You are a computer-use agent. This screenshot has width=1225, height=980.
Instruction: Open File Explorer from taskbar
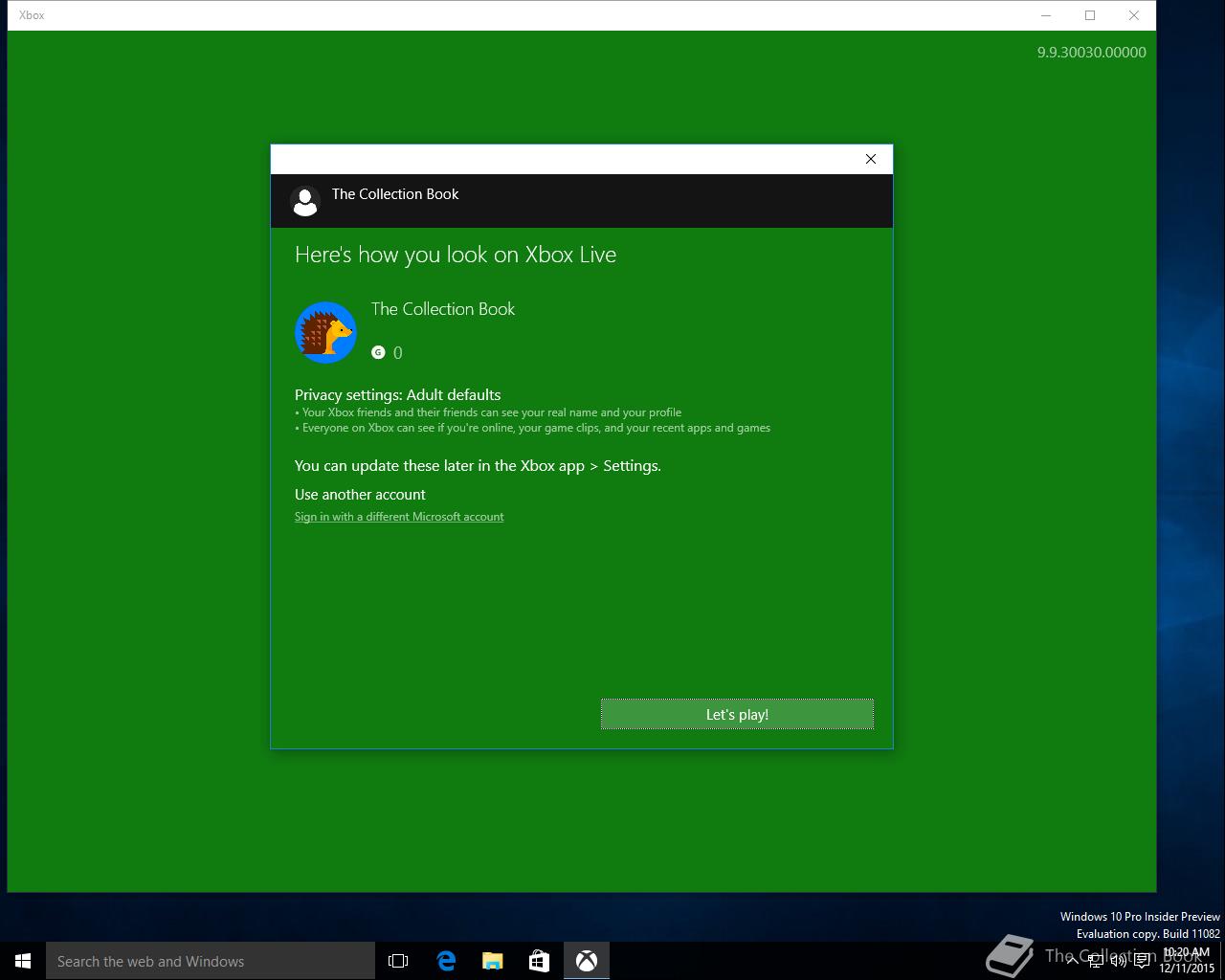493,961
